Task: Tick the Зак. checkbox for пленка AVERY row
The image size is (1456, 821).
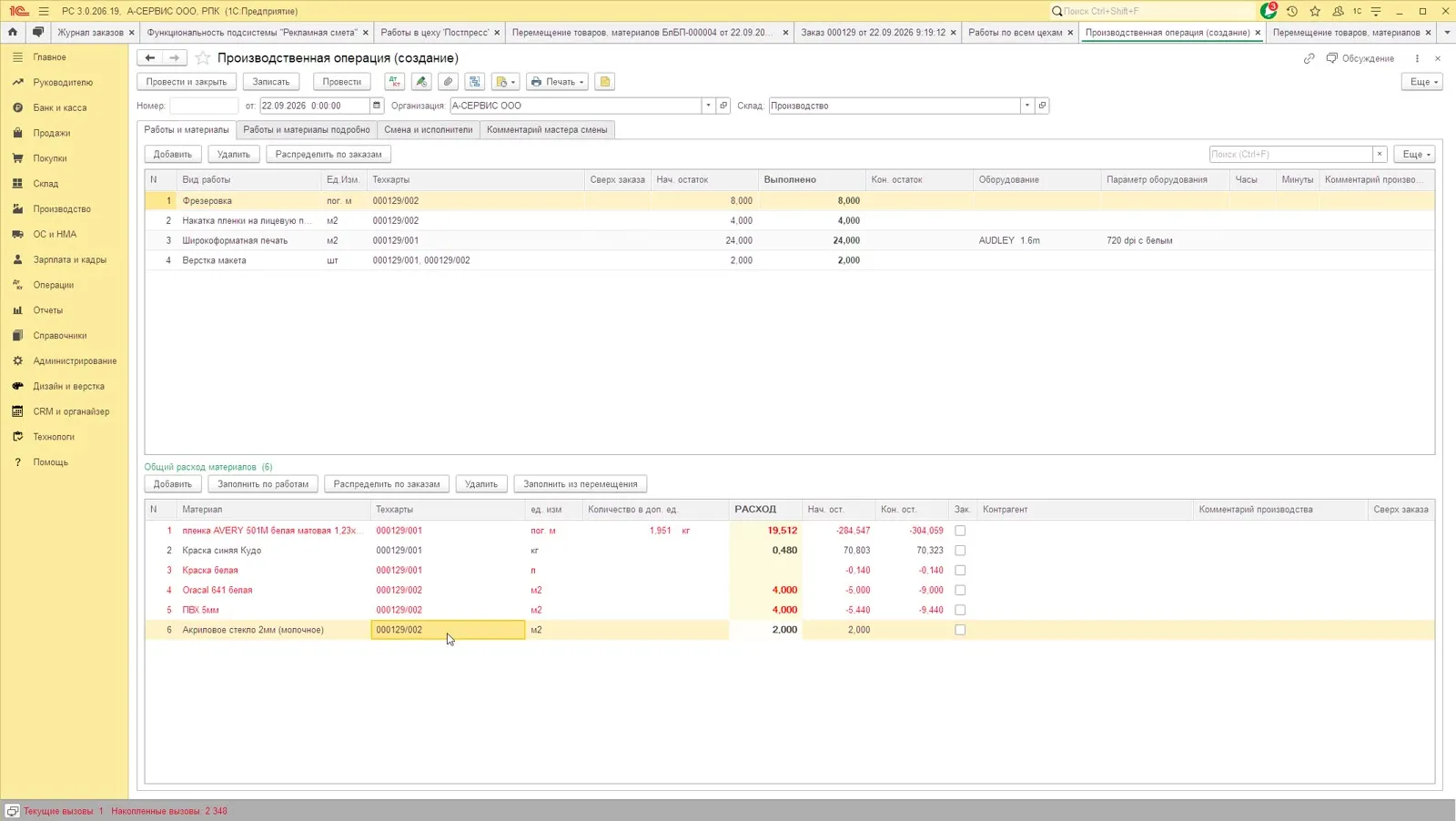Action: (x=960, y=531)
